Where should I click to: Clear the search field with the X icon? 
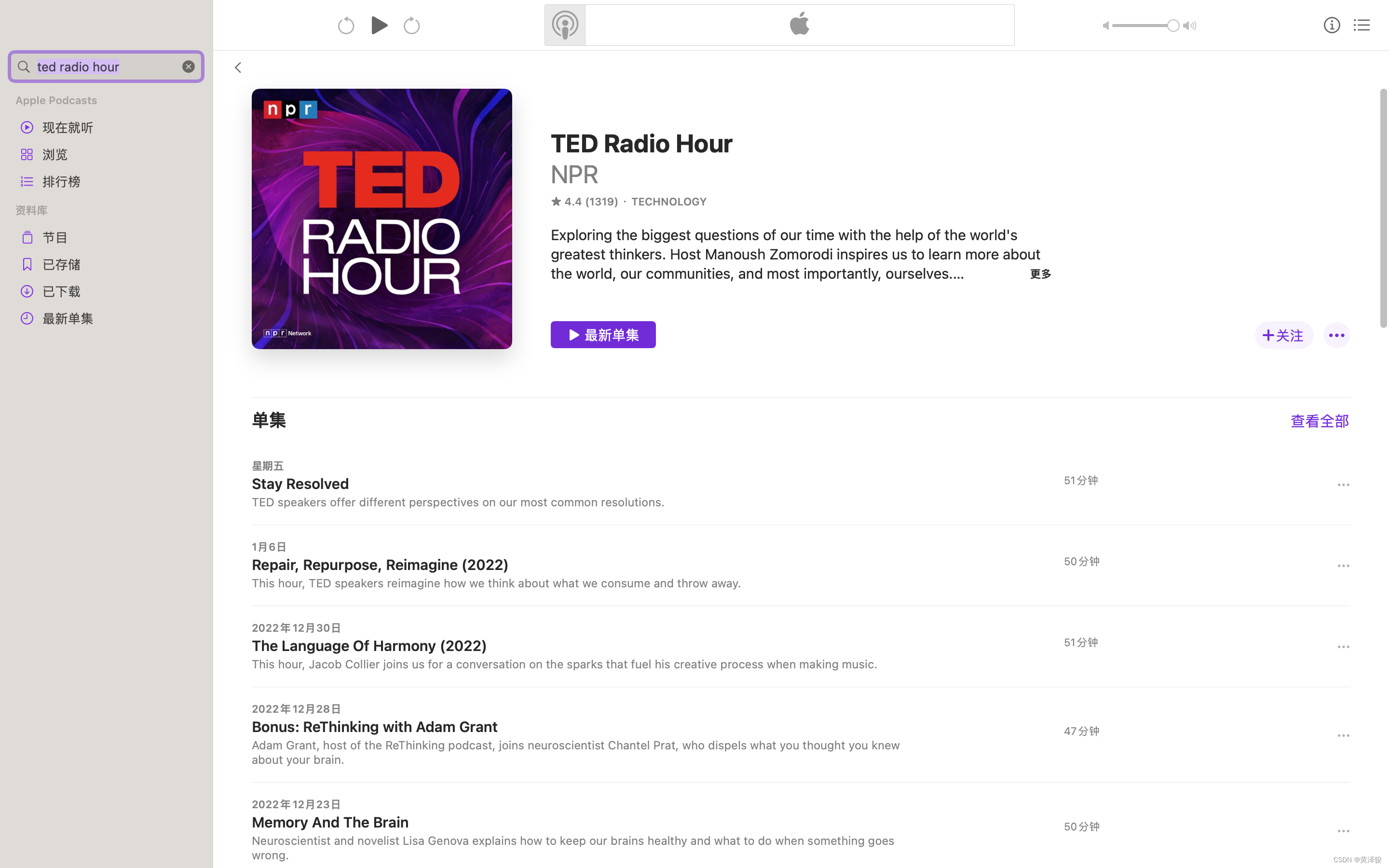click(188, 66)
